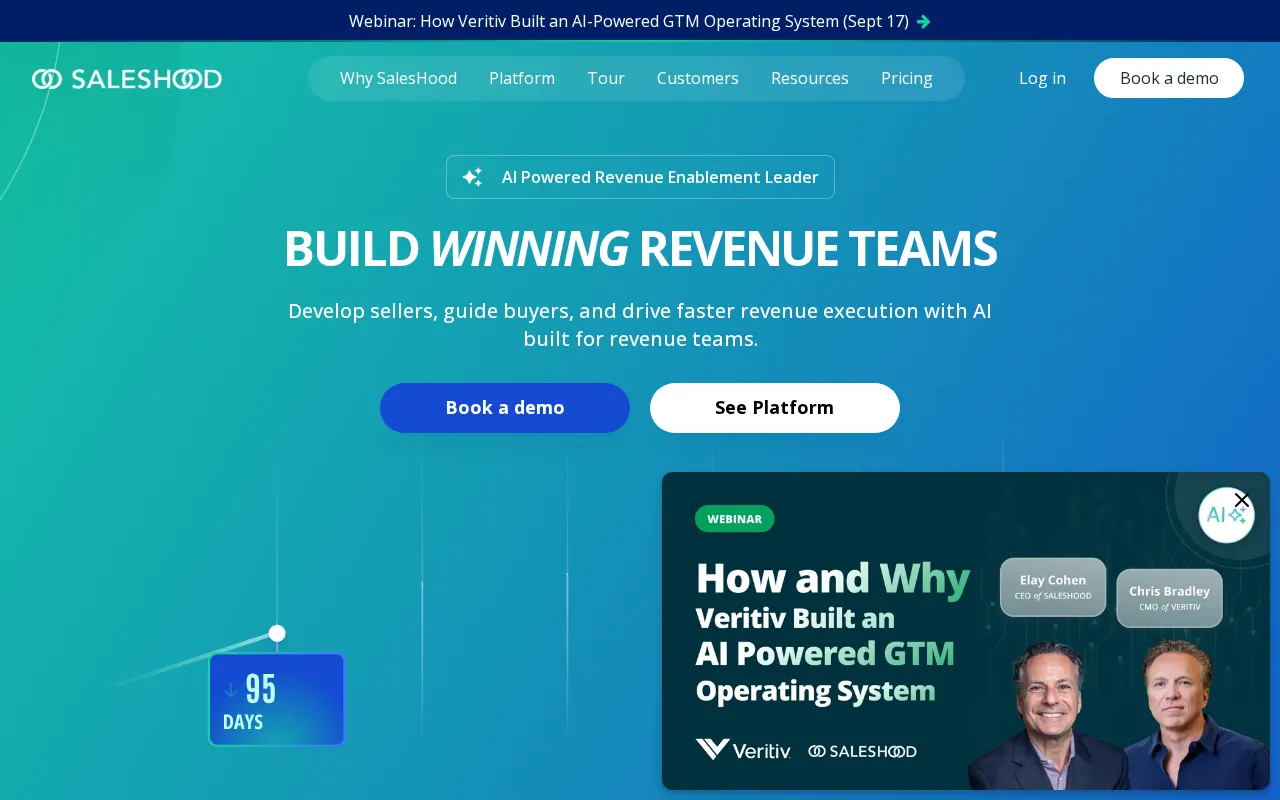The height and width of the screenshot is (800, 1280).
Task: Click the green arrow in the webinar banner
Action: click(924, 21)
